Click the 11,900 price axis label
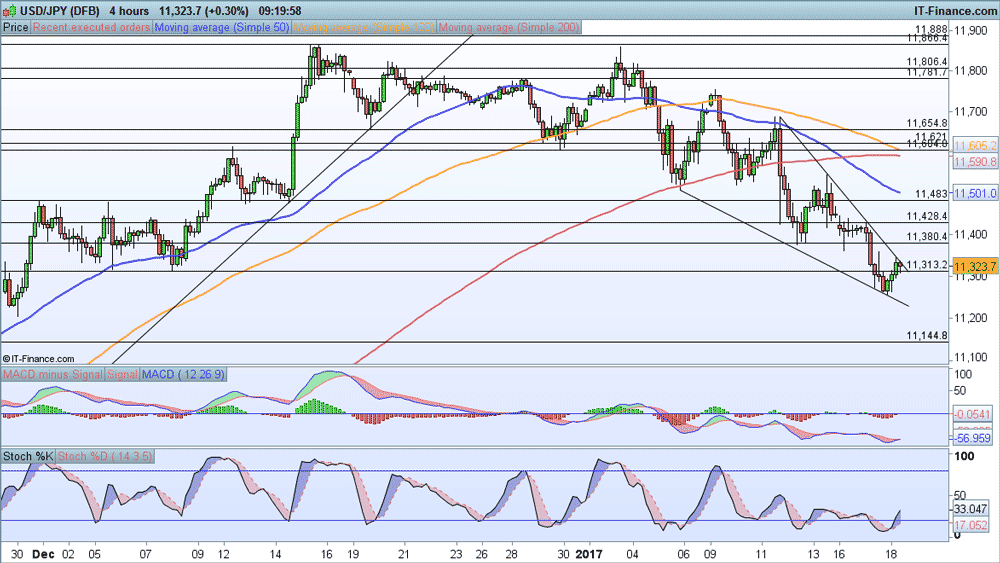The image size is (1000, 563). click(x=970, y=30)
